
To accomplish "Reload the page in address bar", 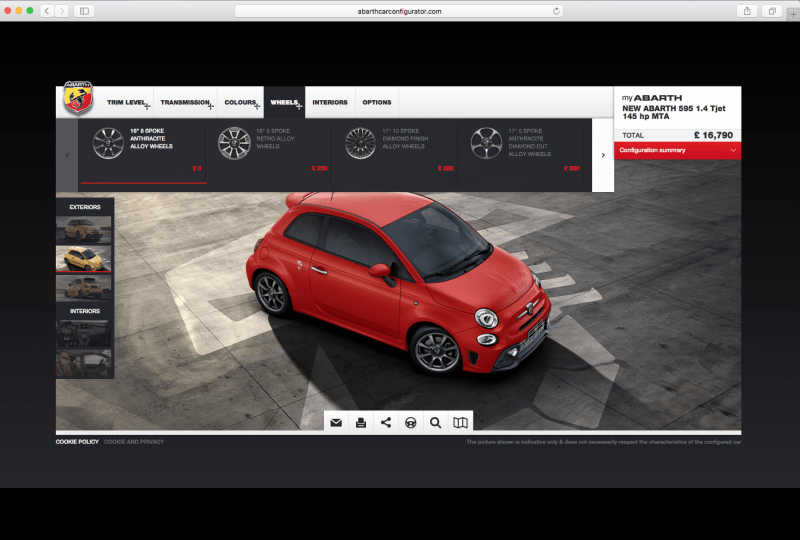I will click(556, 11).
